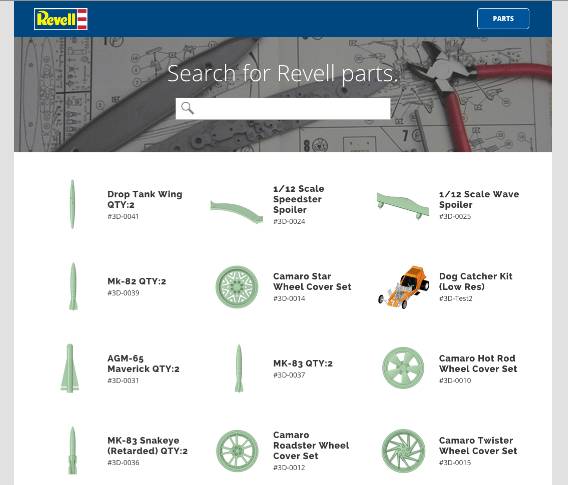Select Camaro Twister Wheel Cover image

point(403,451)
